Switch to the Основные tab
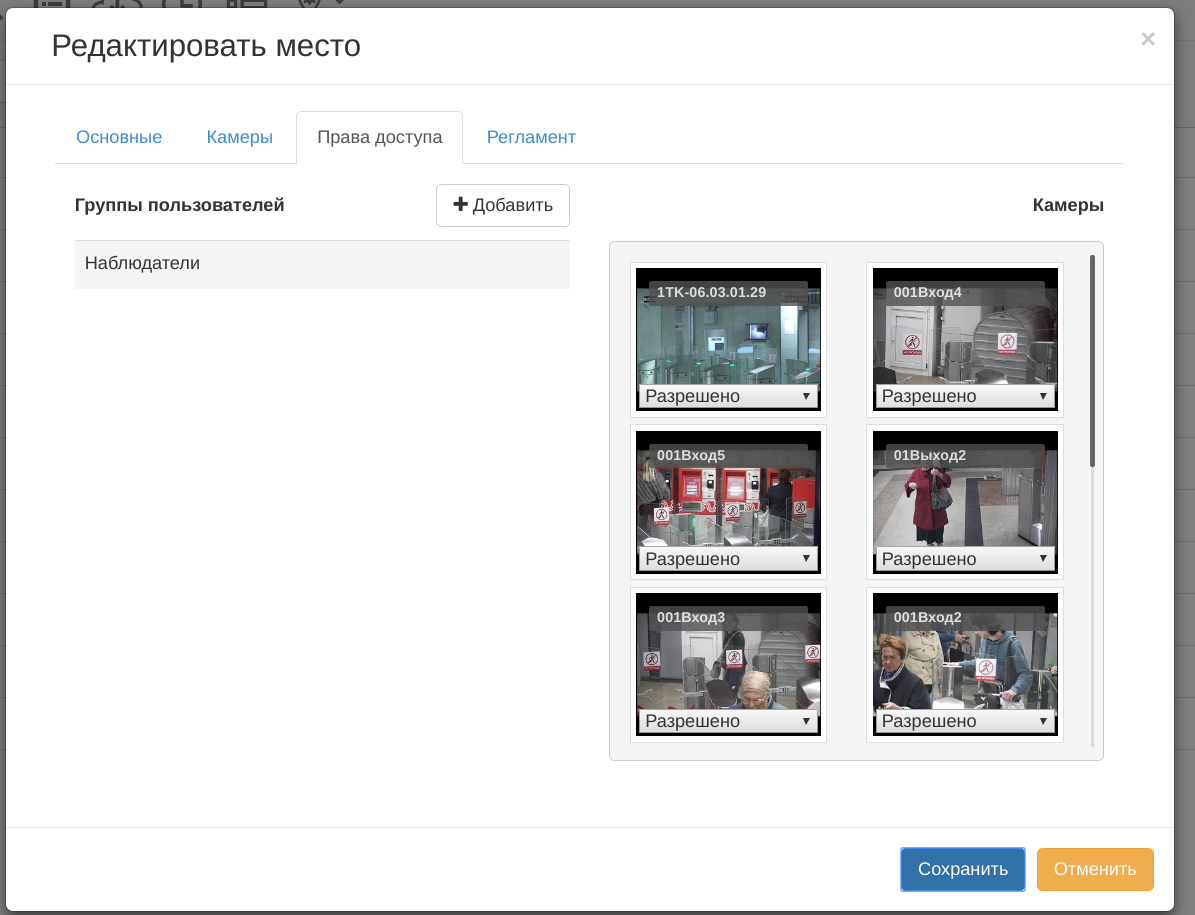Image resolution: width=1195 pixels, height=915 pixels. (119, 137)
